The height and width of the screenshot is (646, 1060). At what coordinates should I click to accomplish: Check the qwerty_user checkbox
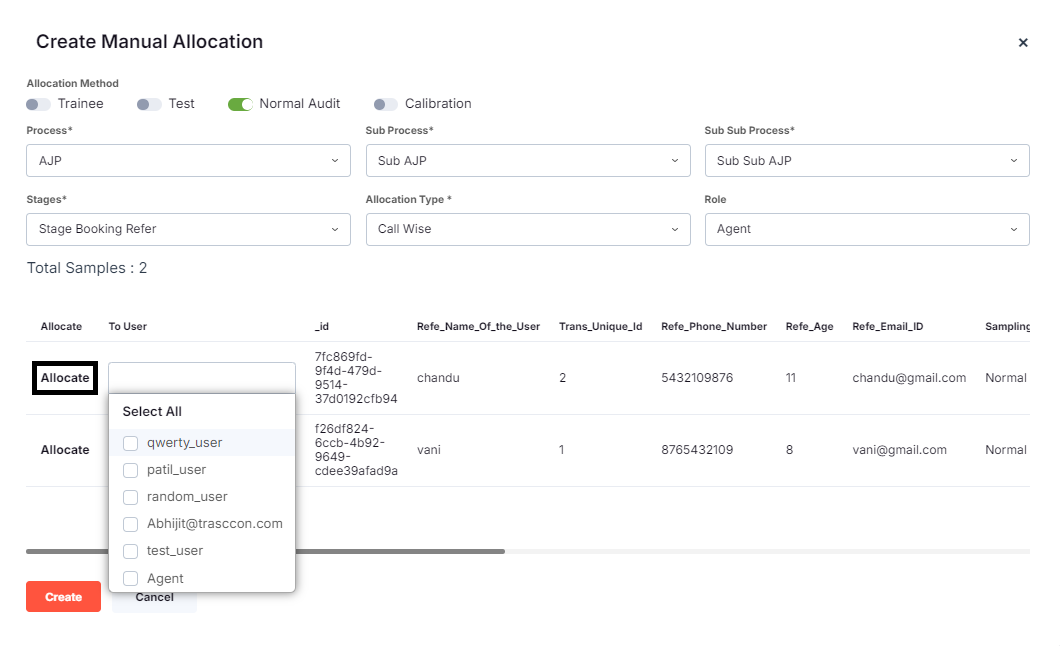[x=130, y=442]
